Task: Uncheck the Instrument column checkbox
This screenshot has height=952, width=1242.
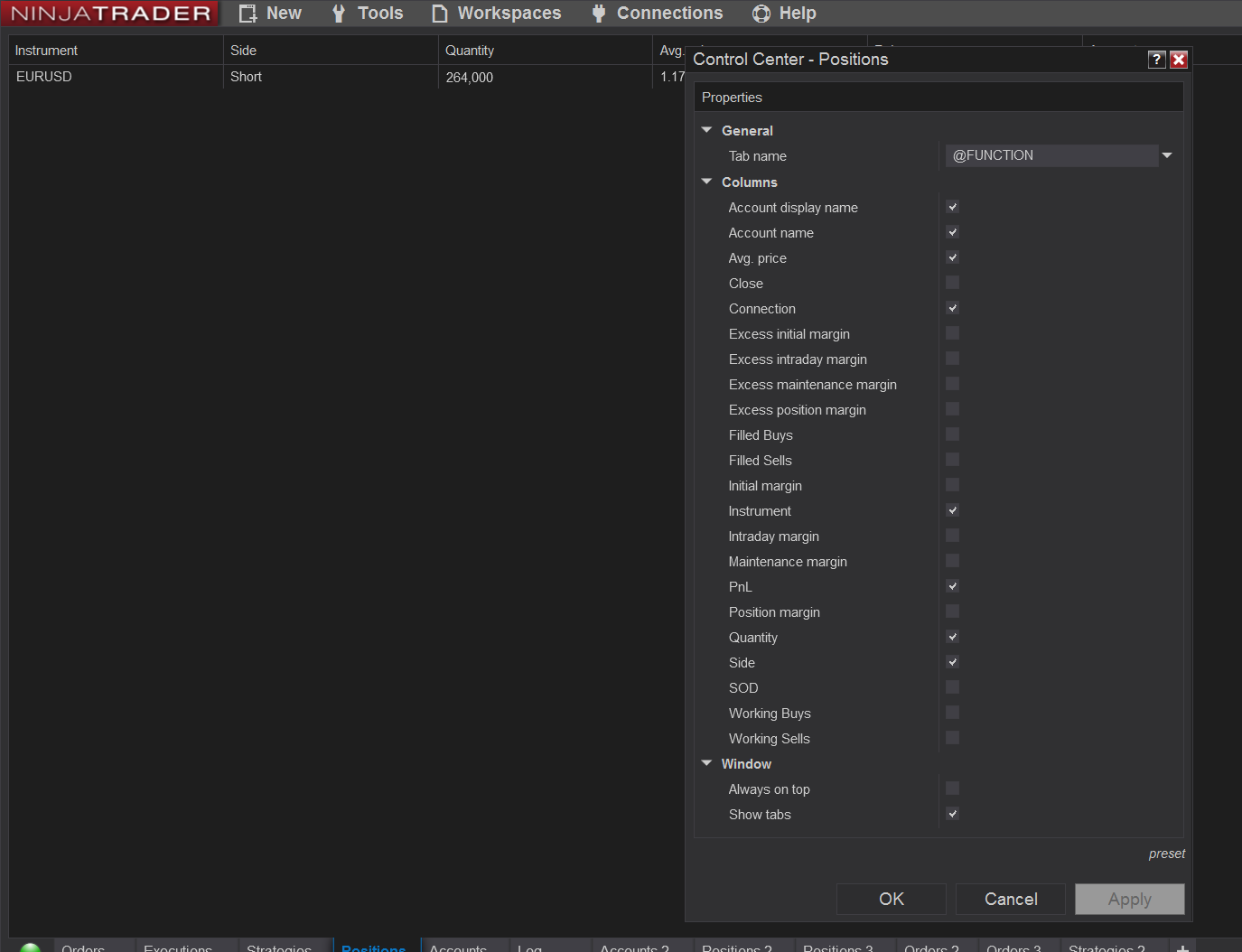Action: pyautogui.click(x=952, y=510)
